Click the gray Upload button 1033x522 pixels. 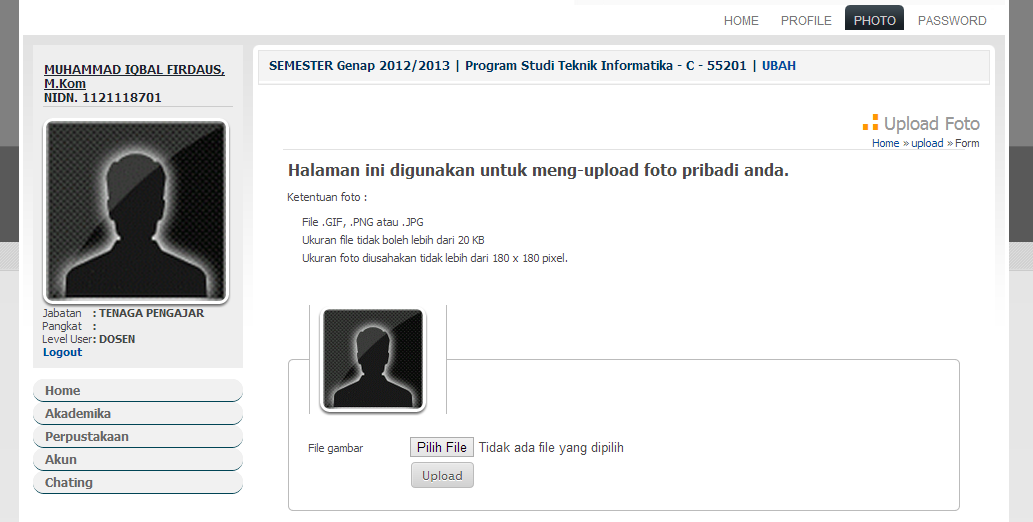pyautogui.click(x=442, y=475)
